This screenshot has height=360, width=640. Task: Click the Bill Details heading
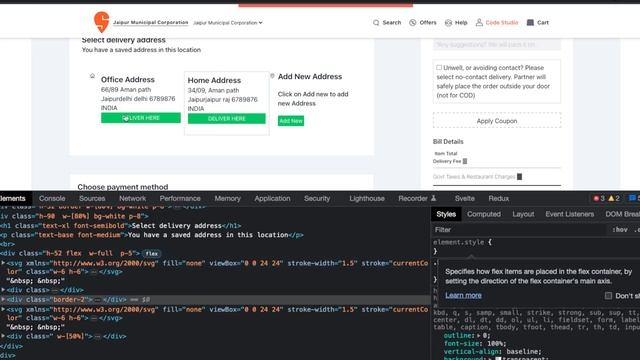tap(448, 142)
